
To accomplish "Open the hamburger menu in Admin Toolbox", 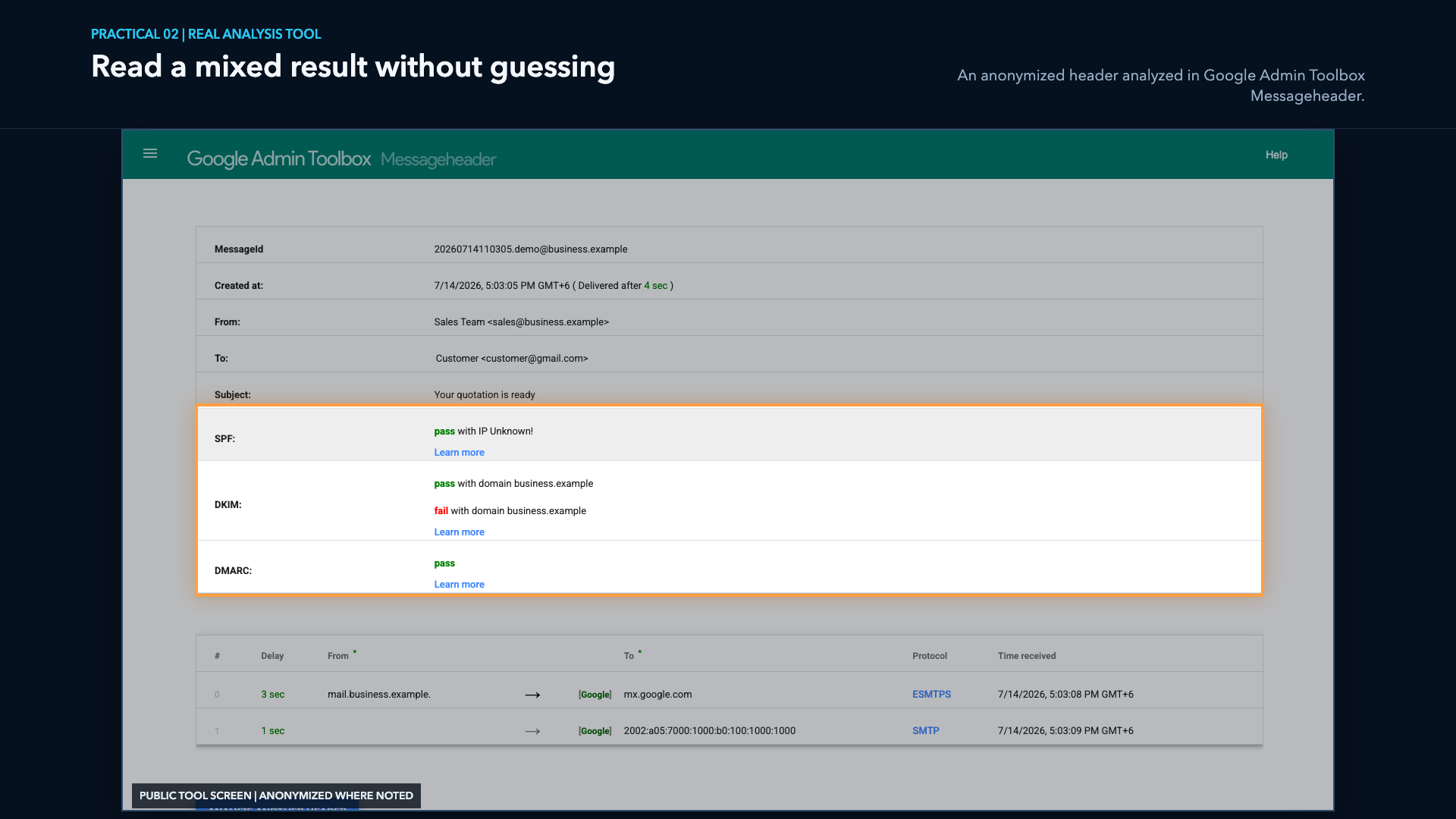I will 150,154.
